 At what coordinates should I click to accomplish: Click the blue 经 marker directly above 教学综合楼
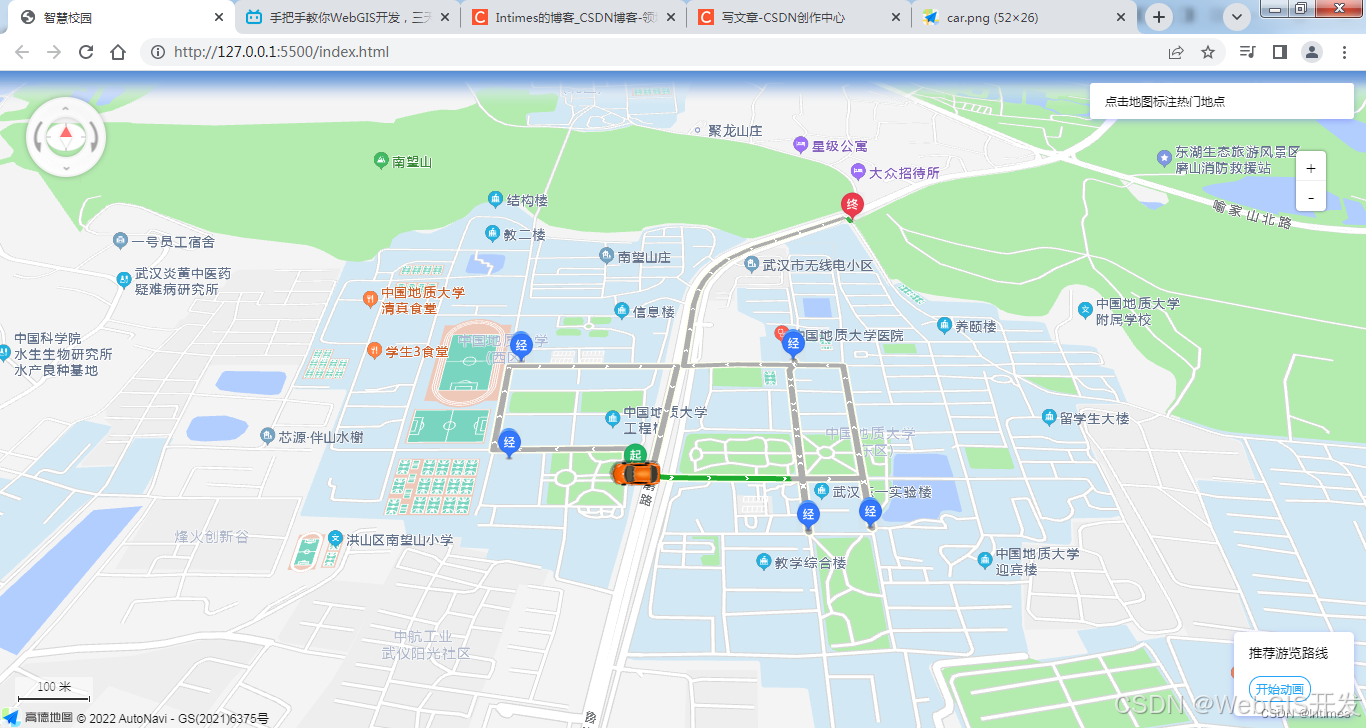point(809,516)
